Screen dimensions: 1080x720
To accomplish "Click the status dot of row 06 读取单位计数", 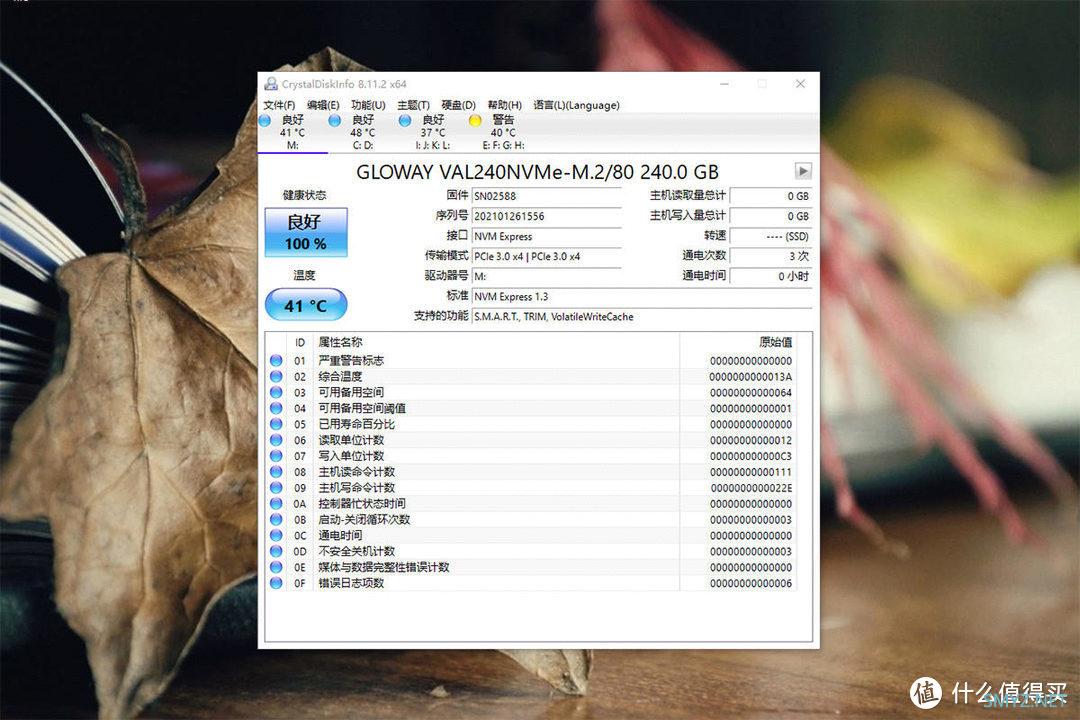I will pyautogui.click(x=276, y=440).
